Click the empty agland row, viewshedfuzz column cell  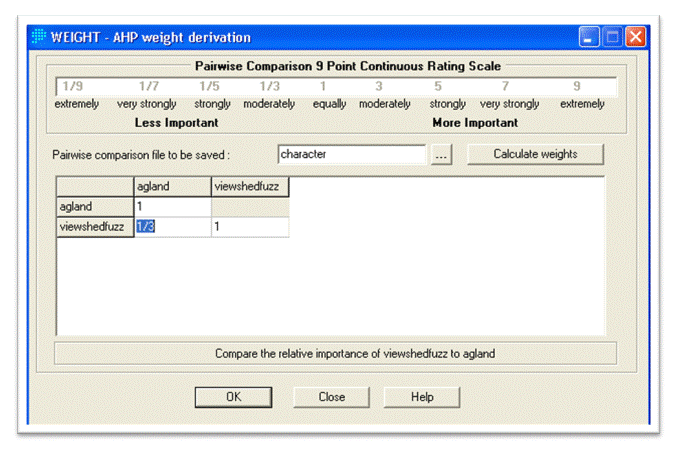[x=250, y=206]
